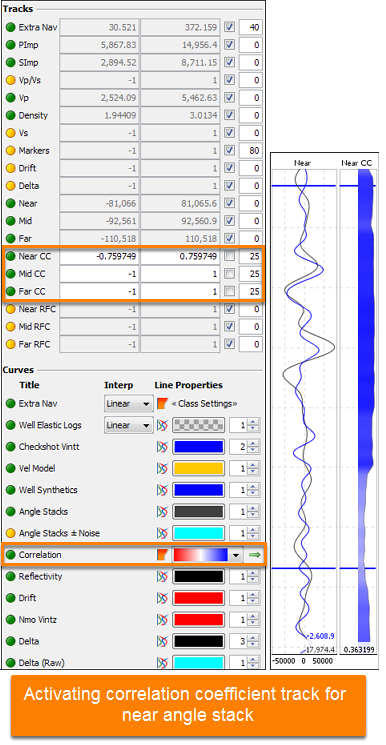Screen dimensions: 386x745
Task: Open the dark gray swatch for Angle Stacks
Action: point(198,512)
